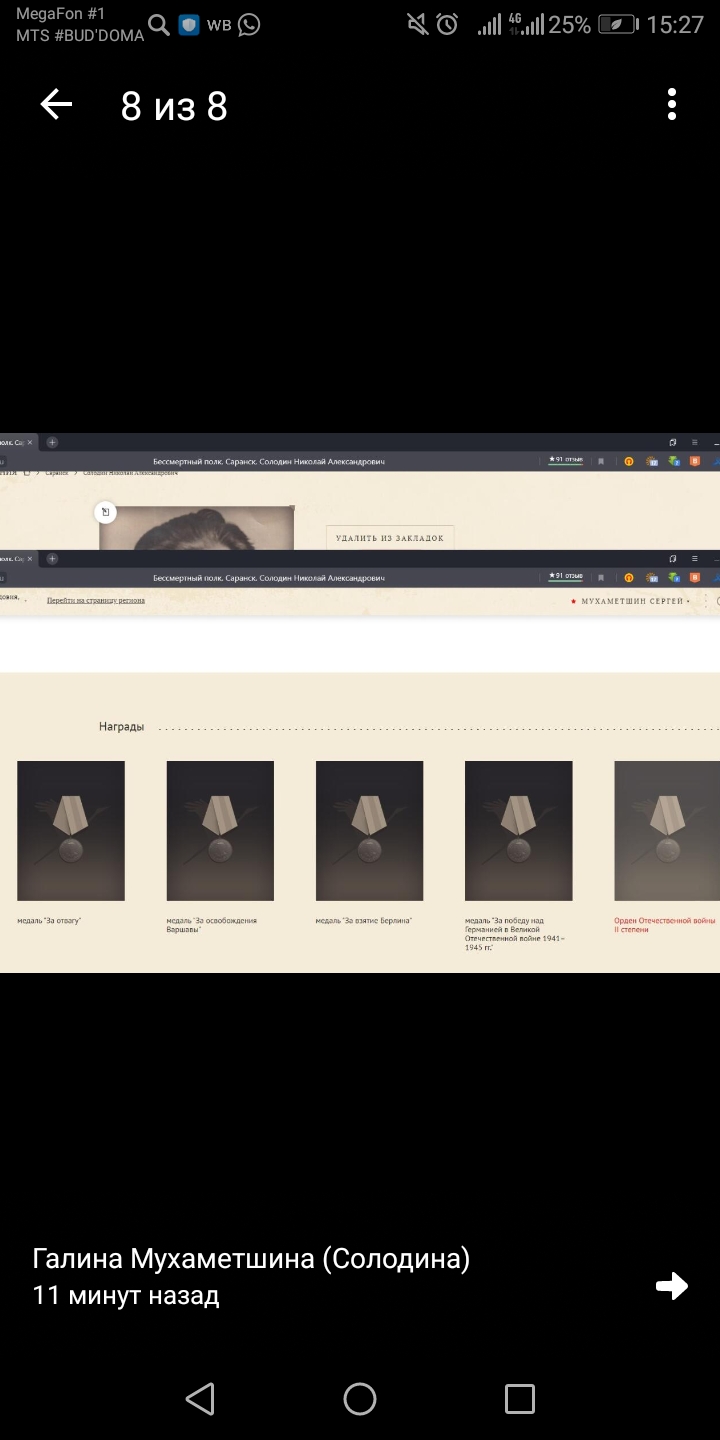
Task: Tap the battery icon in status bar
Action: (617, 25)
